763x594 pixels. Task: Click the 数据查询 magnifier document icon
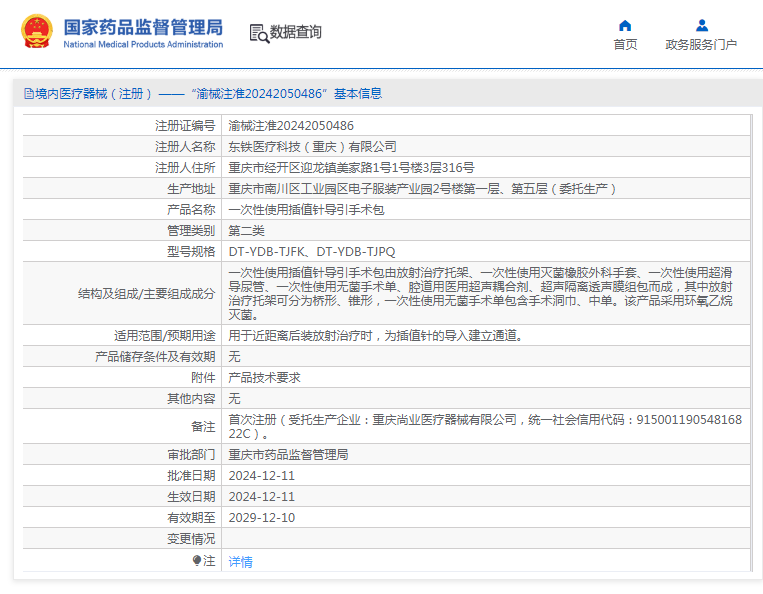click(x=258, y=33)
